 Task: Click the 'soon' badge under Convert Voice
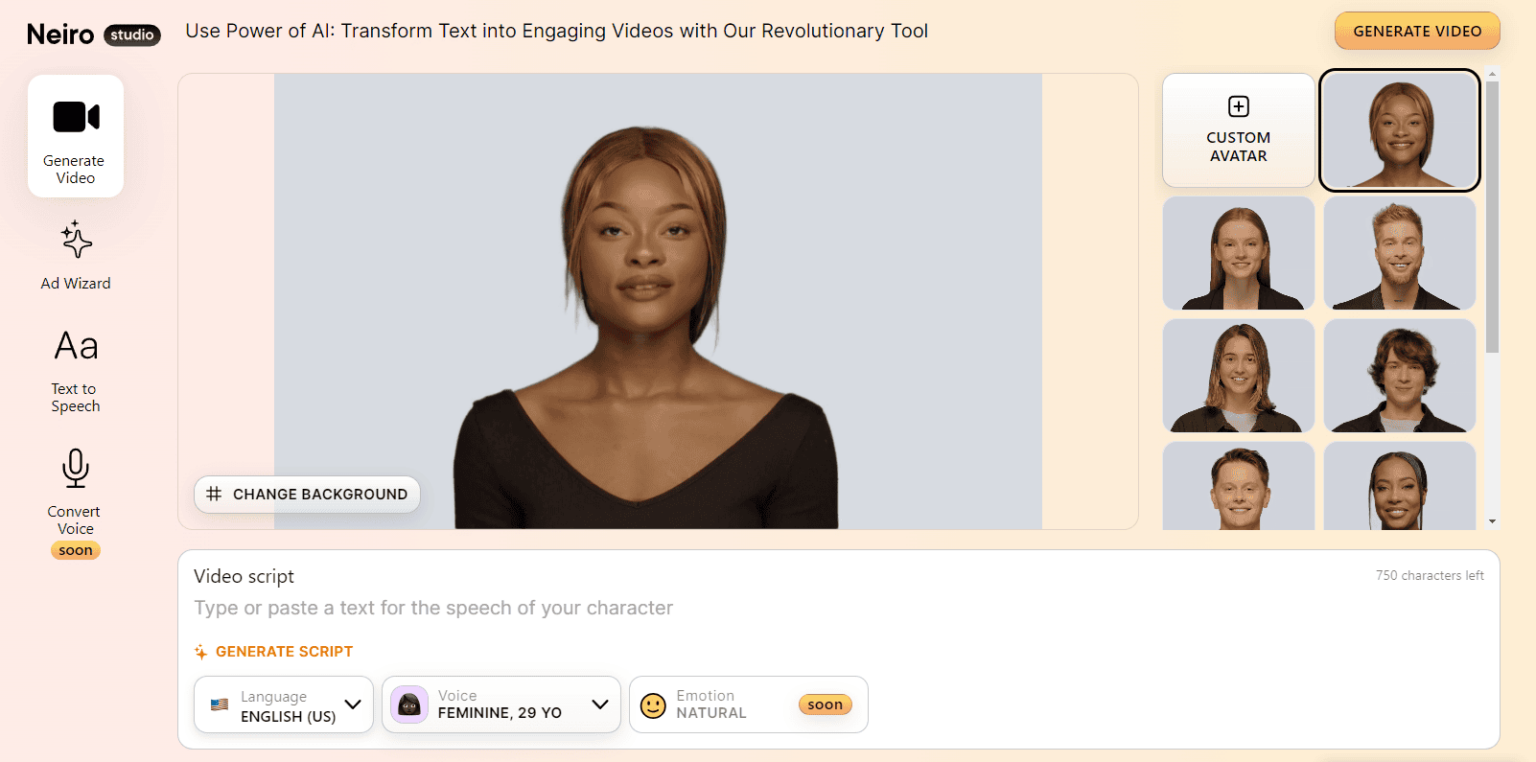tap(75, 550)
